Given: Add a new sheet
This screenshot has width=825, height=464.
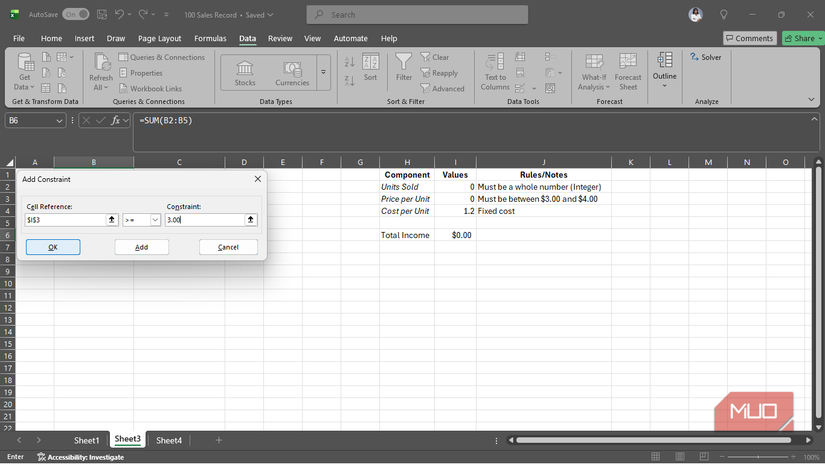Looking at the screenshot, I should pos(219,440).
